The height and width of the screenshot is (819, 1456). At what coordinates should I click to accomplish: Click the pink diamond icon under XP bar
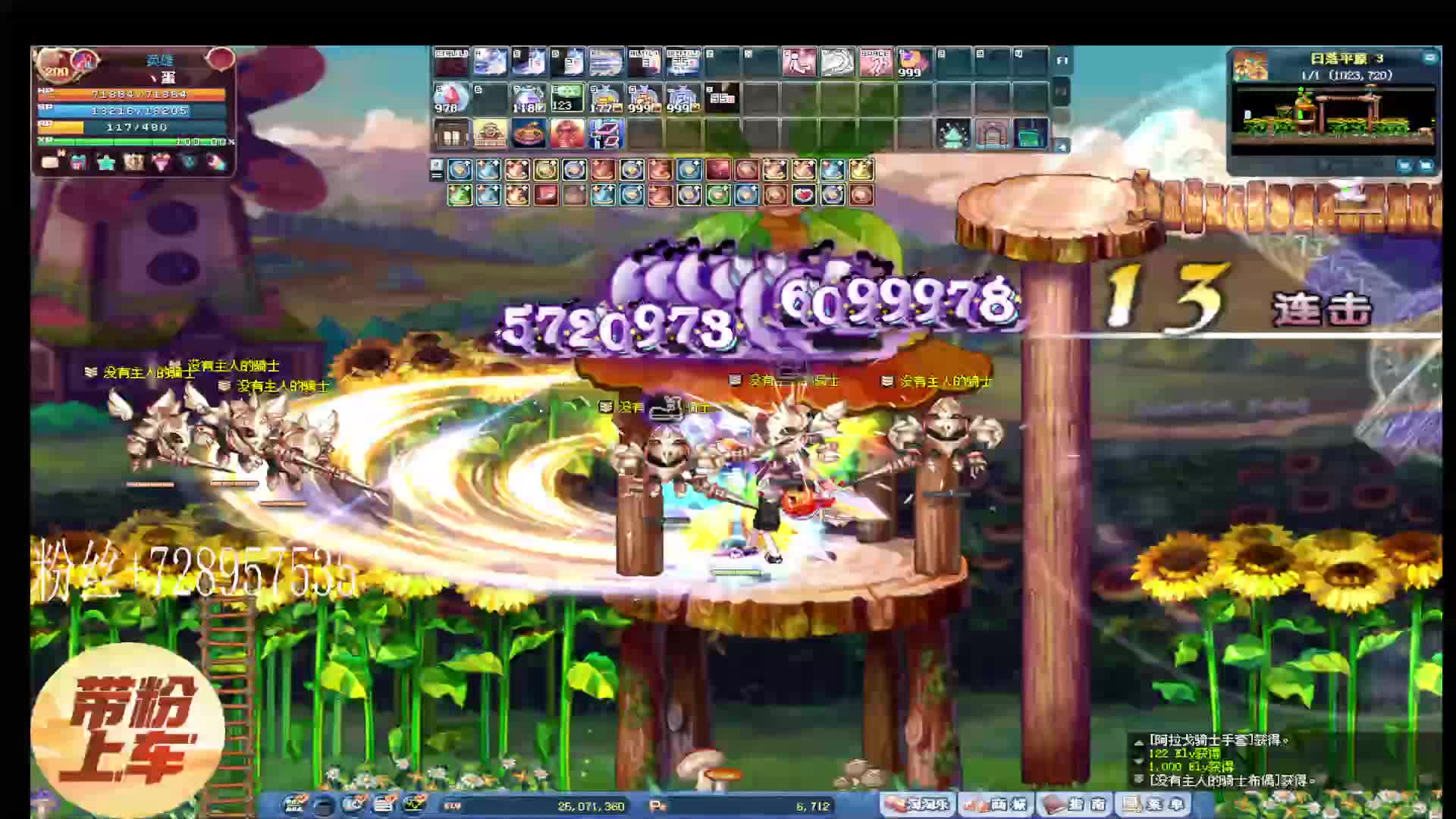(x=162, y=162)
